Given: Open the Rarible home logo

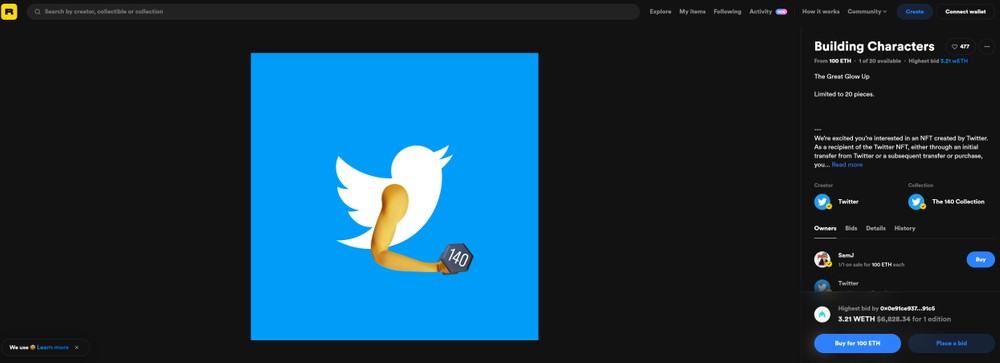Looking at the screenshot, I should [9, 11].
